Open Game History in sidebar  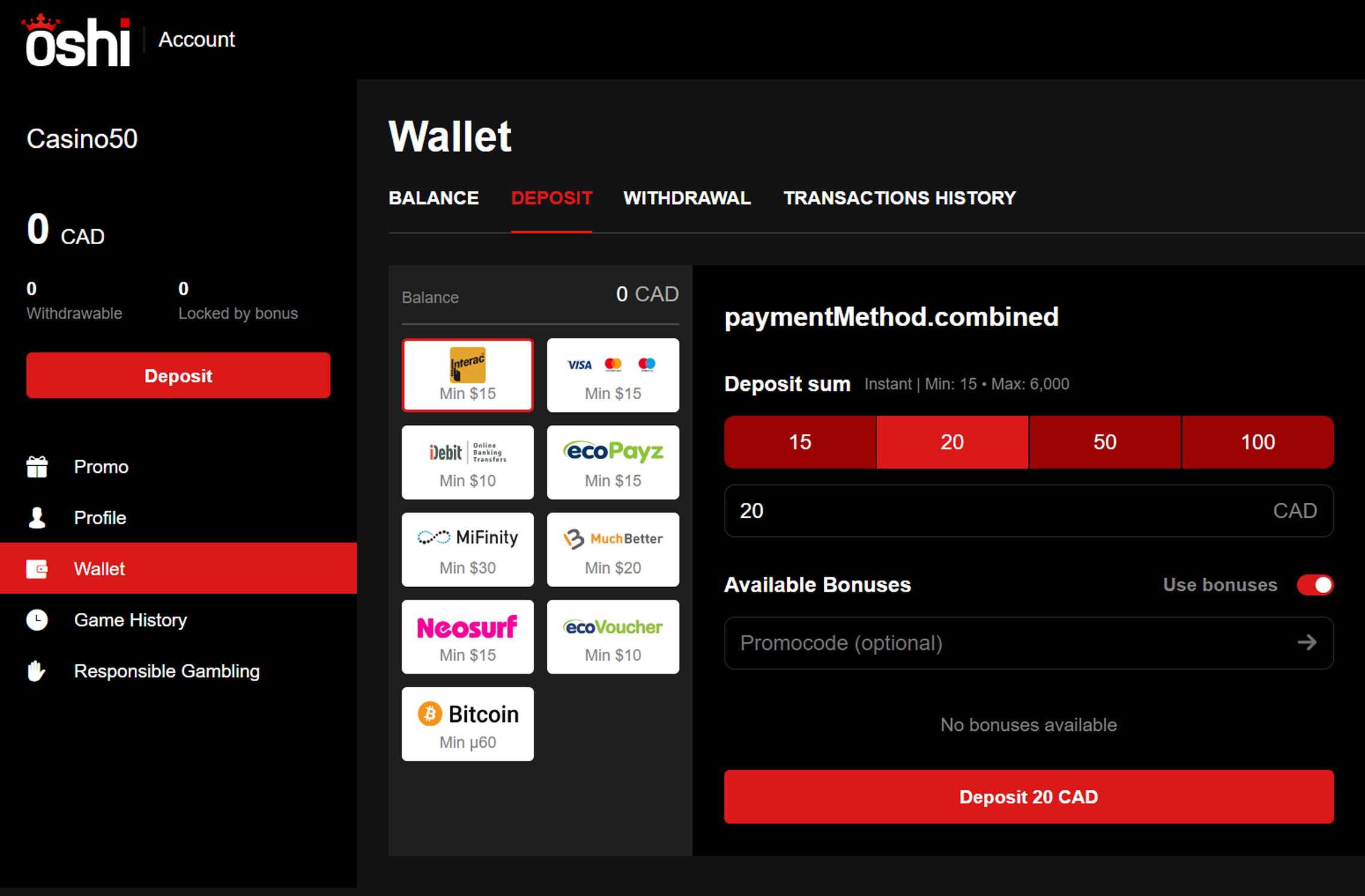[178, 620]
